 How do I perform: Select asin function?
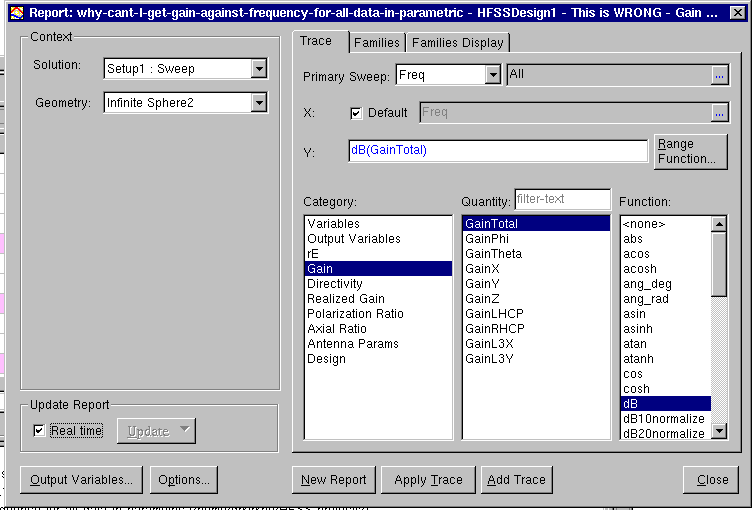click(666, 313)
